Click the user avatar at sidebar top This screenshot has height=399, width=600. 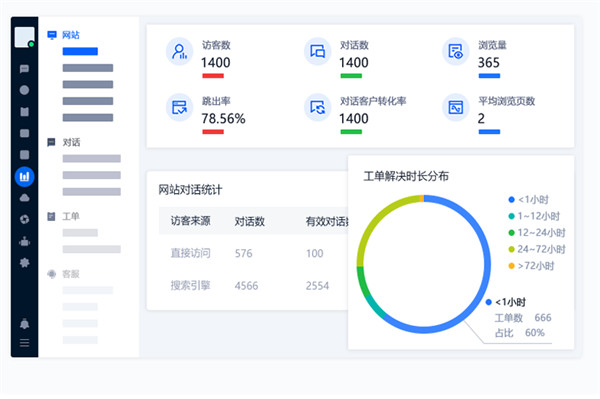[x=24, y=37]
